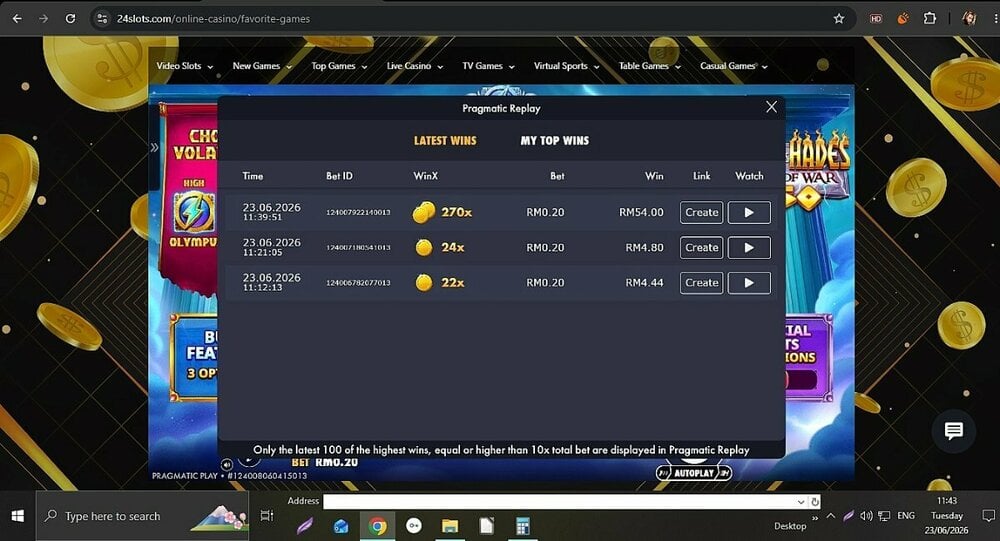
Task: View site information icon in address bar
Action: pos(102,19)
